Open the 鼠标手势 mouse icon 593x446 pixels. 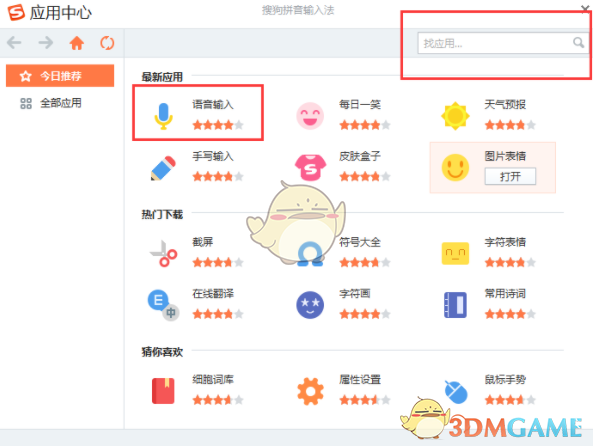click(x=456, y=392)
